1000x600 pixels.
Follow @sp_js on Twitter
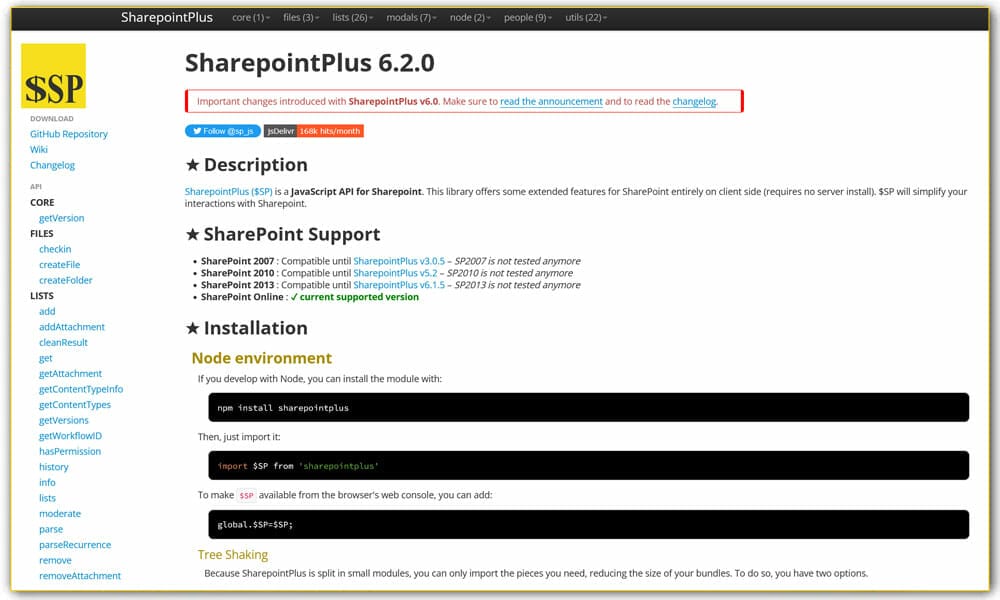pos(222,130)
